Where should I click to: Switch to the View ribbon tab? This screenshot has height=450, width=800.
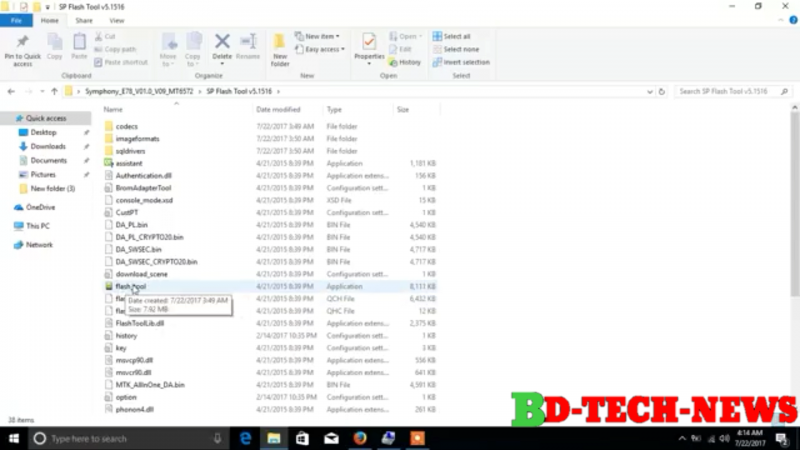point(117,20)
